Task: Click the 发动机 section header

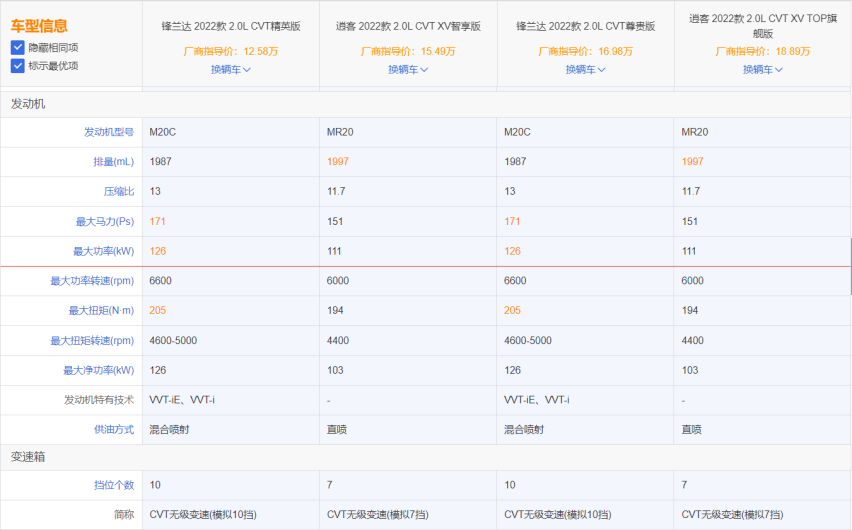Action: click(28, 104)
